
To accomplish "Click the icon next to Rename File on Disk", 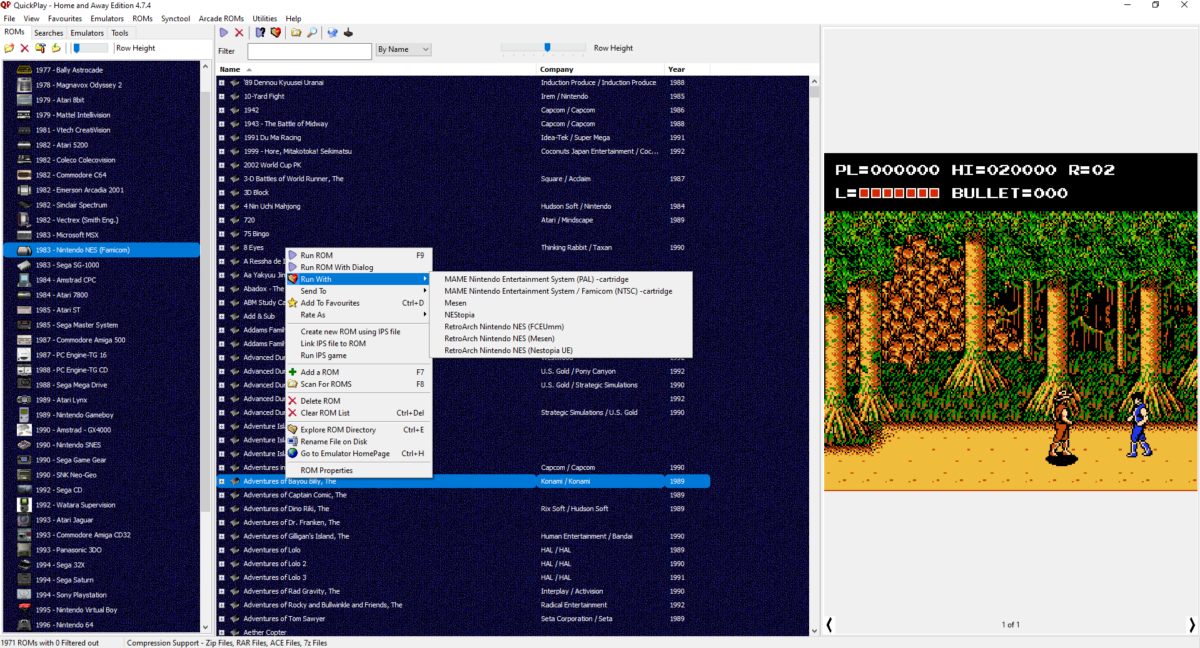I will pyautogui.click(x=293, y=441).
